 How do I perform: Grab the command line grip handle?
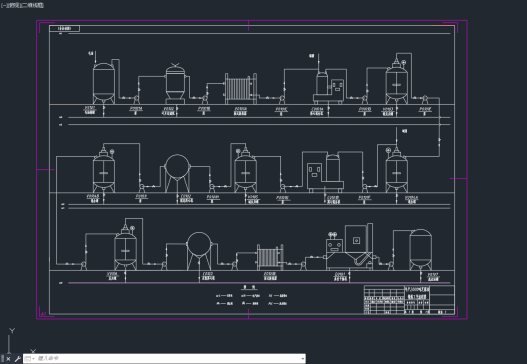tap(2, 359)
